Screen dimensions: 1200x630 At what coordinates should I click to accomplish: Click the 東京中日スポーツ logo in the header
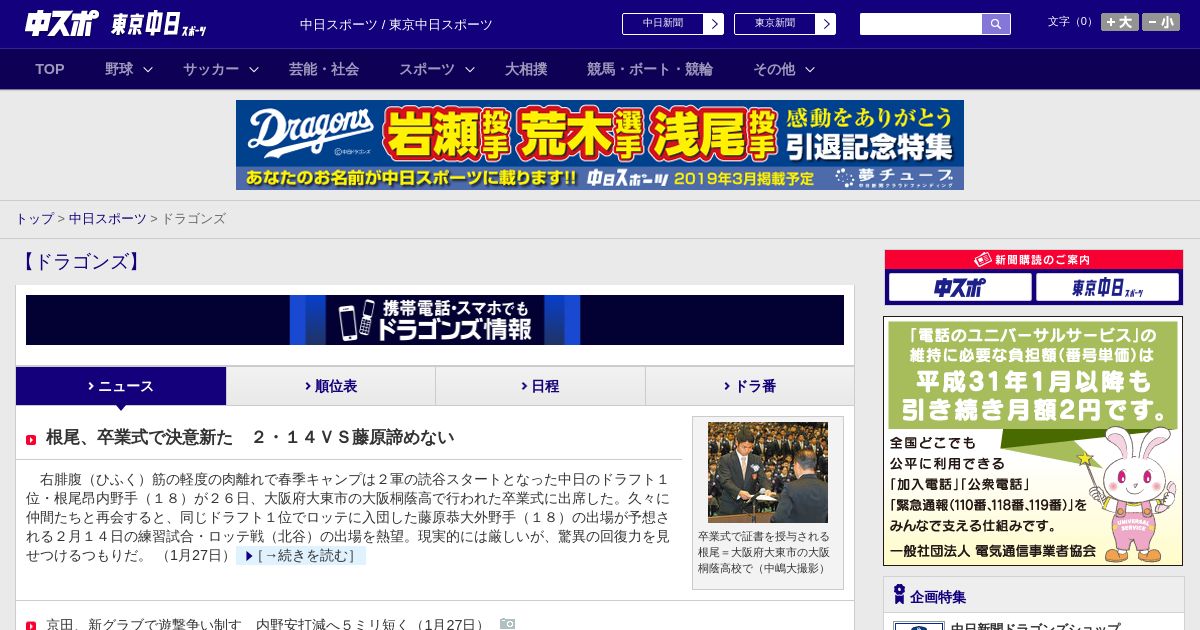pyautogui.click(x=159, y=24)
